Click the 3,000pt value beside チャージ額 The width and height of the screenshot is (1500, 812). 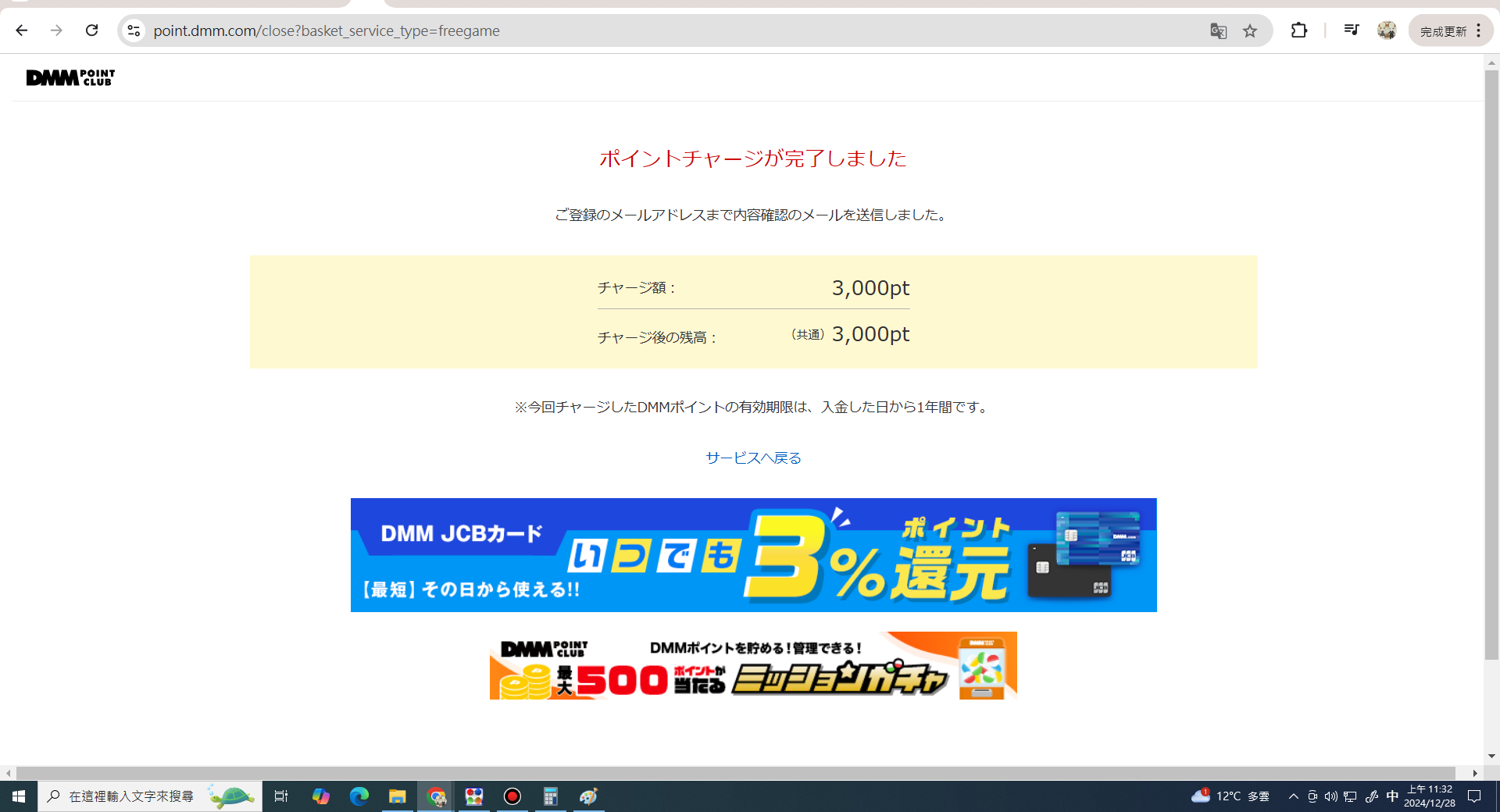[x=870, y=288]
